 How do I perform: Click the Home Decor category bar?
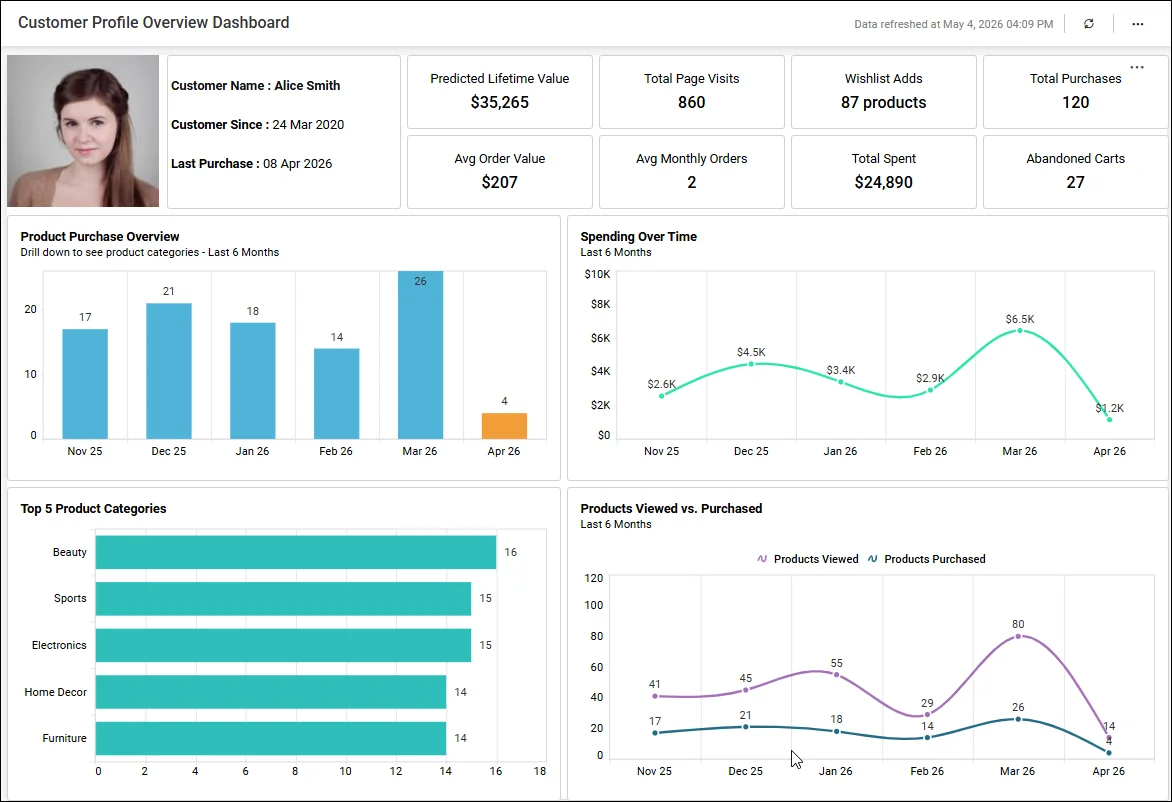(x=271, y=692)
